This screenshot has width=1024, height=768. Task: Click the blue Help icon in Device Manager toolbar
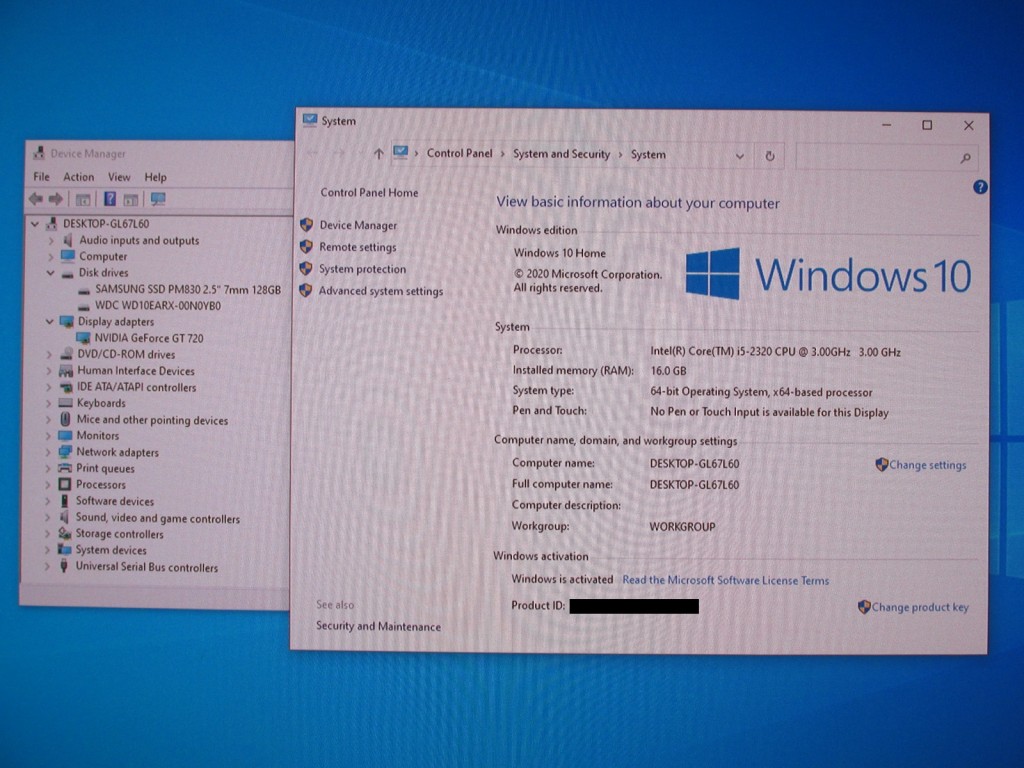[x=110, y=199]
